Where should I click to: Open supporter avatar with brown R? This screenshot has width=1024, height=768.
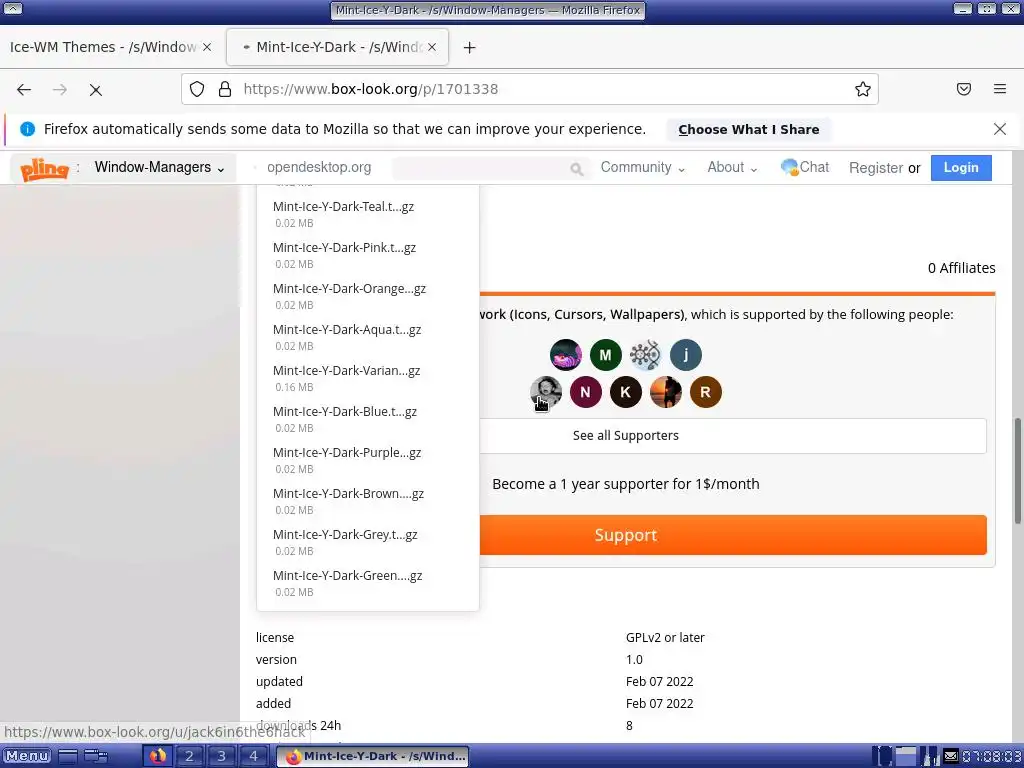coord(705,392)
